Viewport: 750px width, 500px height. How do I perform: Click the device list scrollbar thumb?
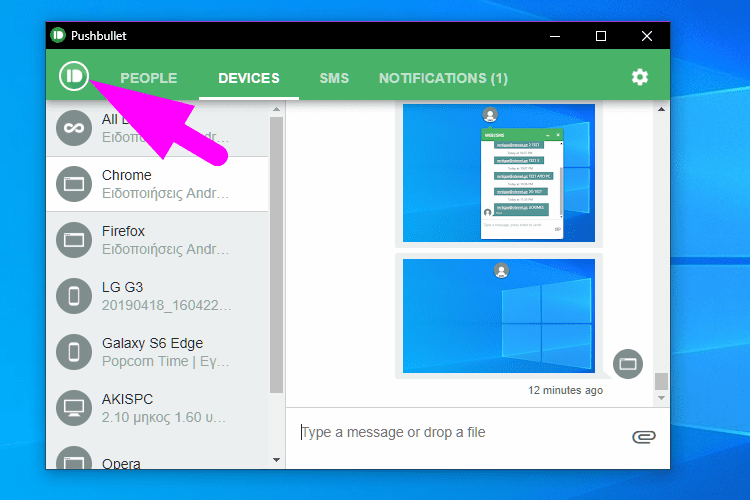(x=276, y=255)
